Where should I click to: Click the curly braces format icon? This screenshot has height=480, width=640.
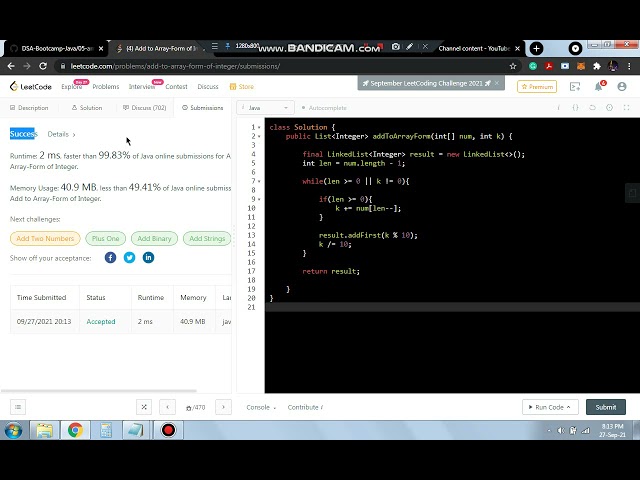(575, 108)
